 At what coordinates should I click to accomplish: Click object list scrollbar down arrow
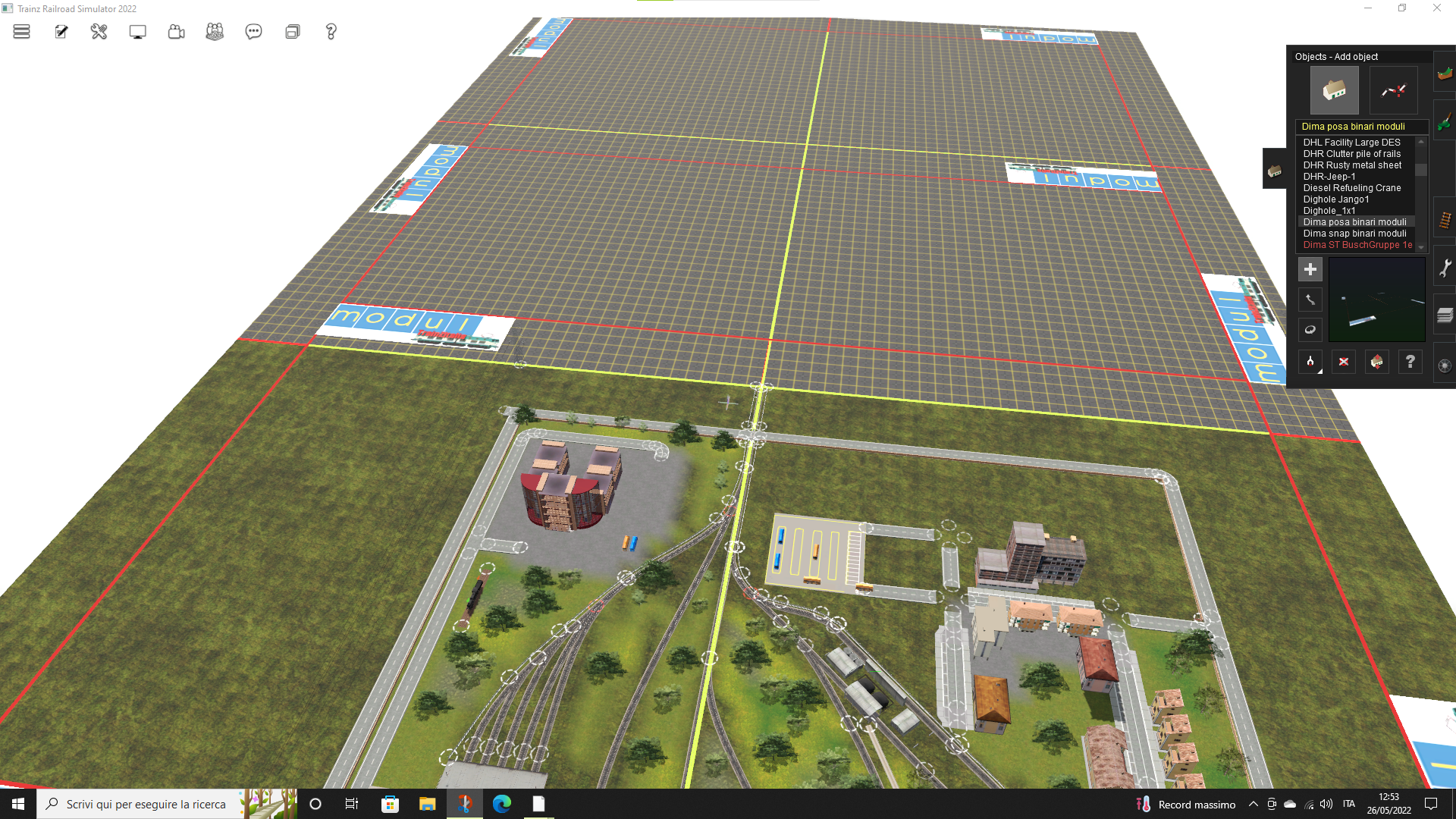[1421, 247]
